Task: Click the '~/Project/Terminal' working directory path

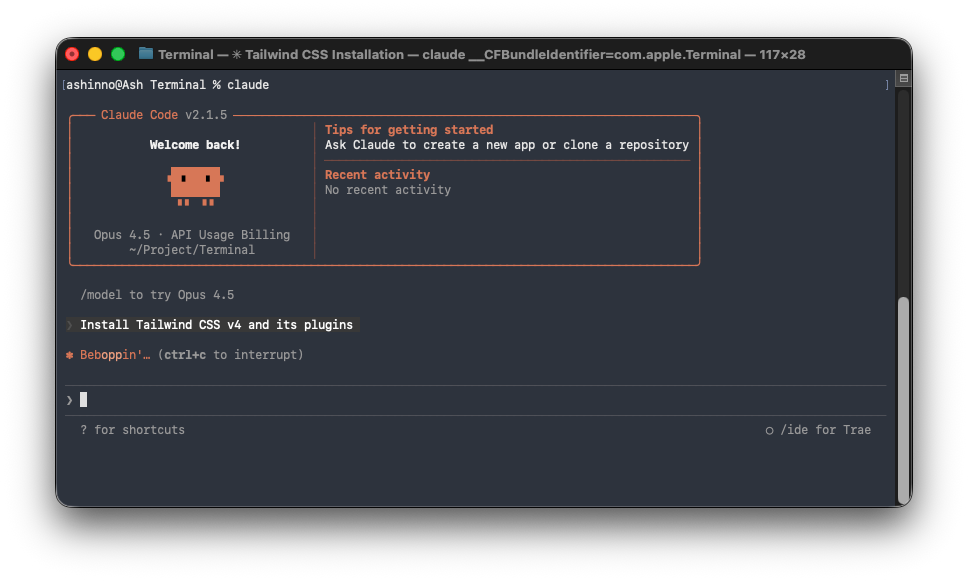Action: 192,250
